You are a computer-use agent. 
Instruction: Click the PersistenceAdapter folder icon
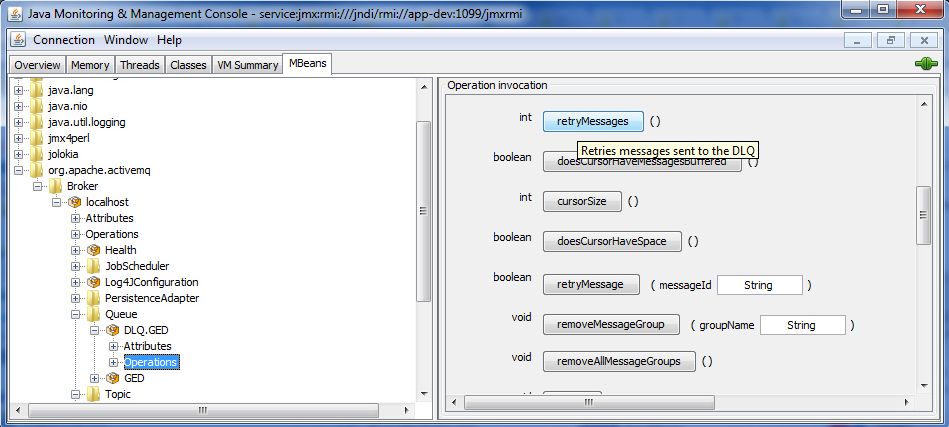94,298
